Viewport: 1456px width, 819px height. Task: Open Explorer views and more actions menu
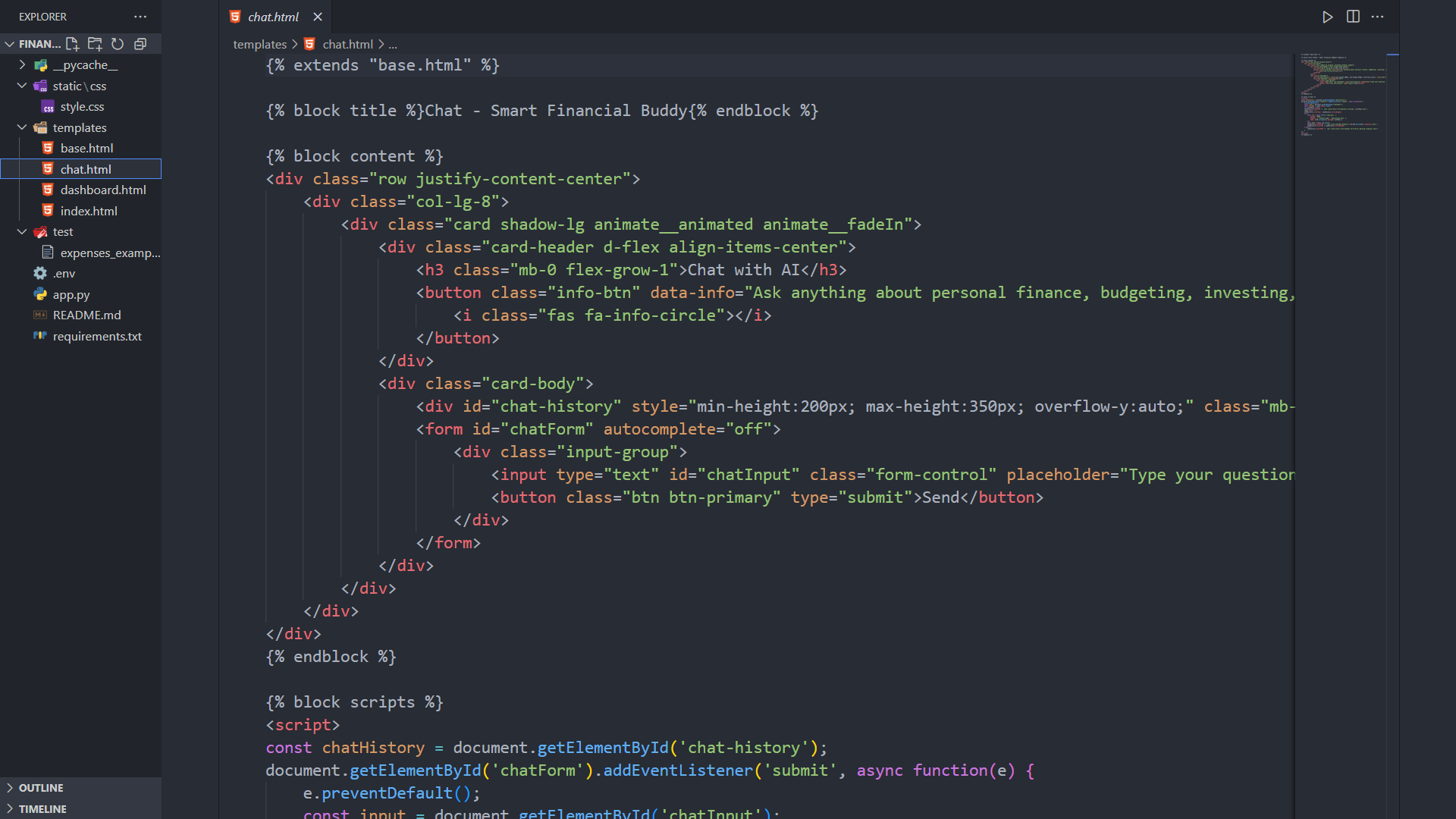coord(140,17)
